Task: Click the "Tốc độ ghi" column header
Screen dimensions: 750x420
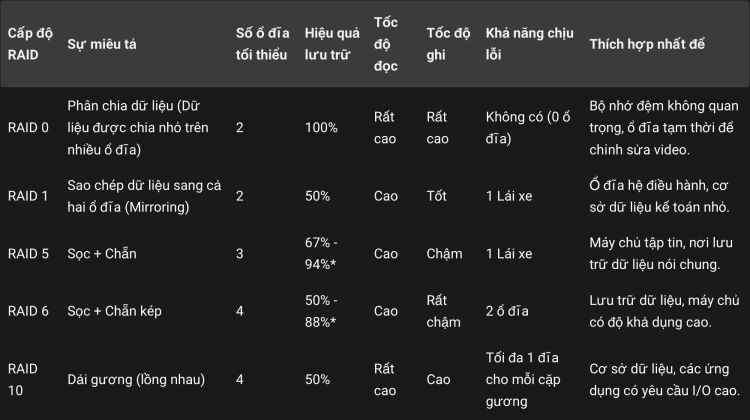Action: (448, 44)
